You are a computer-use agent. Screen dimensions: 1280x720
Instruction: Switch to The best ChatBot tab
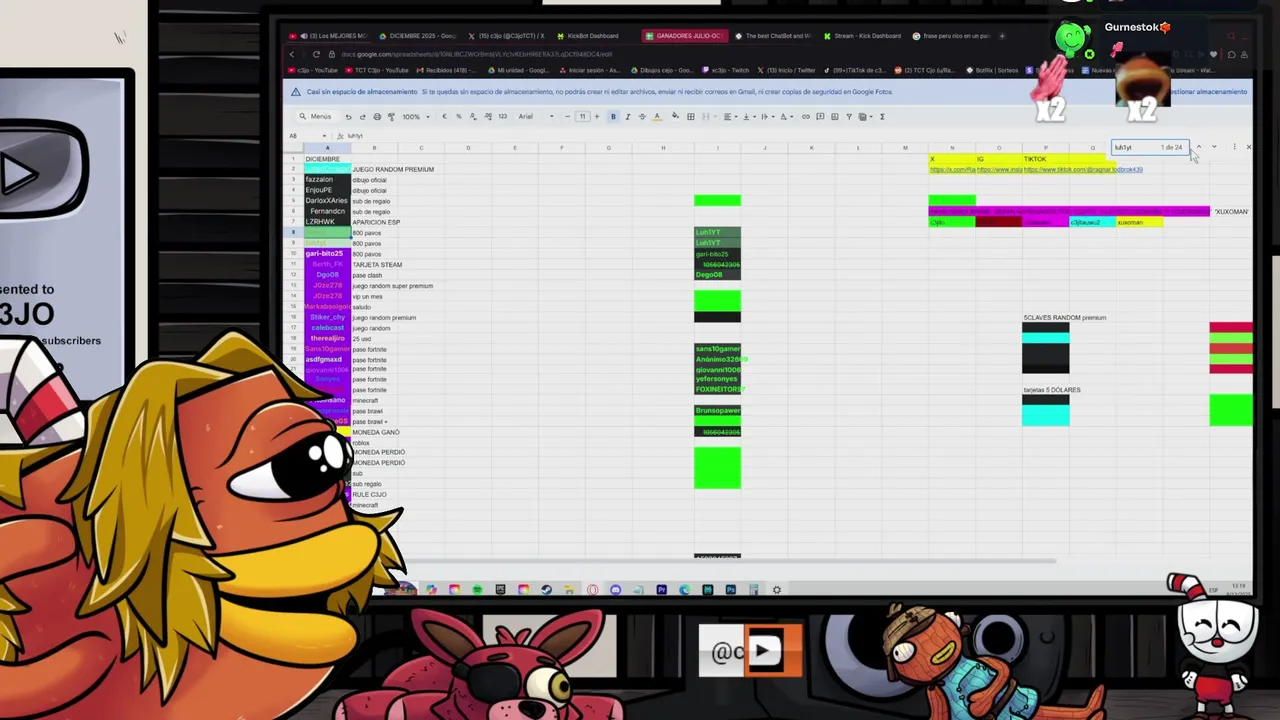772,36
